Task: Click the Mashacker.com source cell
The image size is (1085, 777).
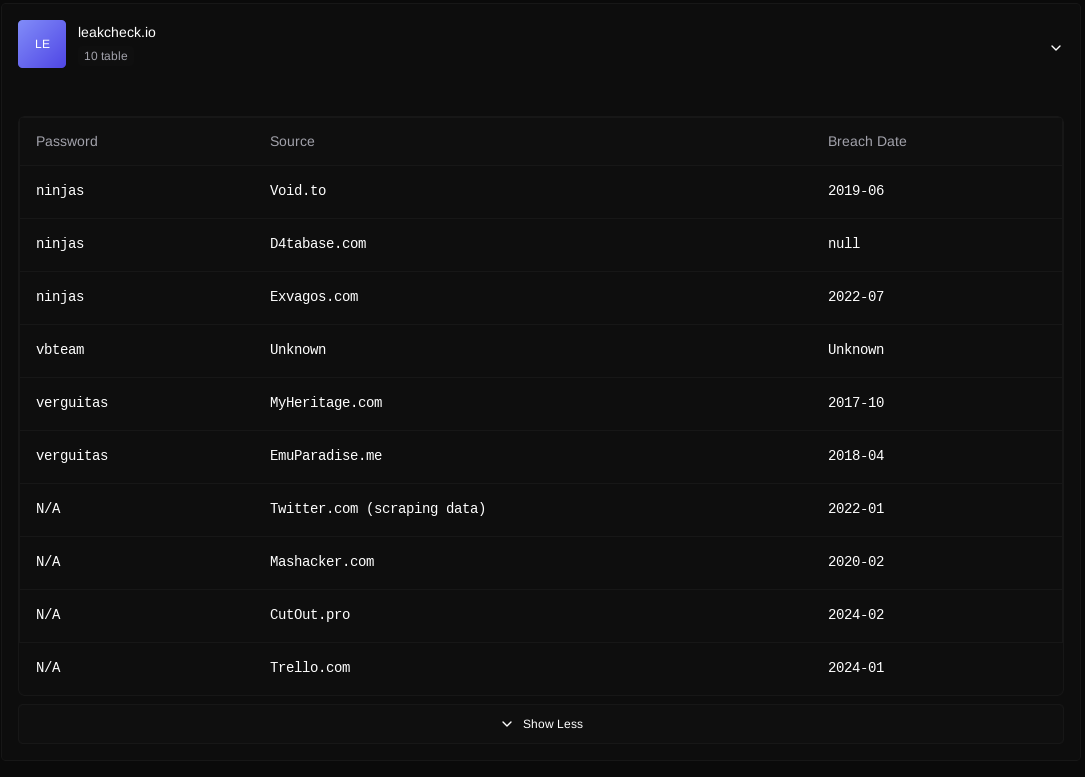Action: click(x=322, y=562)
